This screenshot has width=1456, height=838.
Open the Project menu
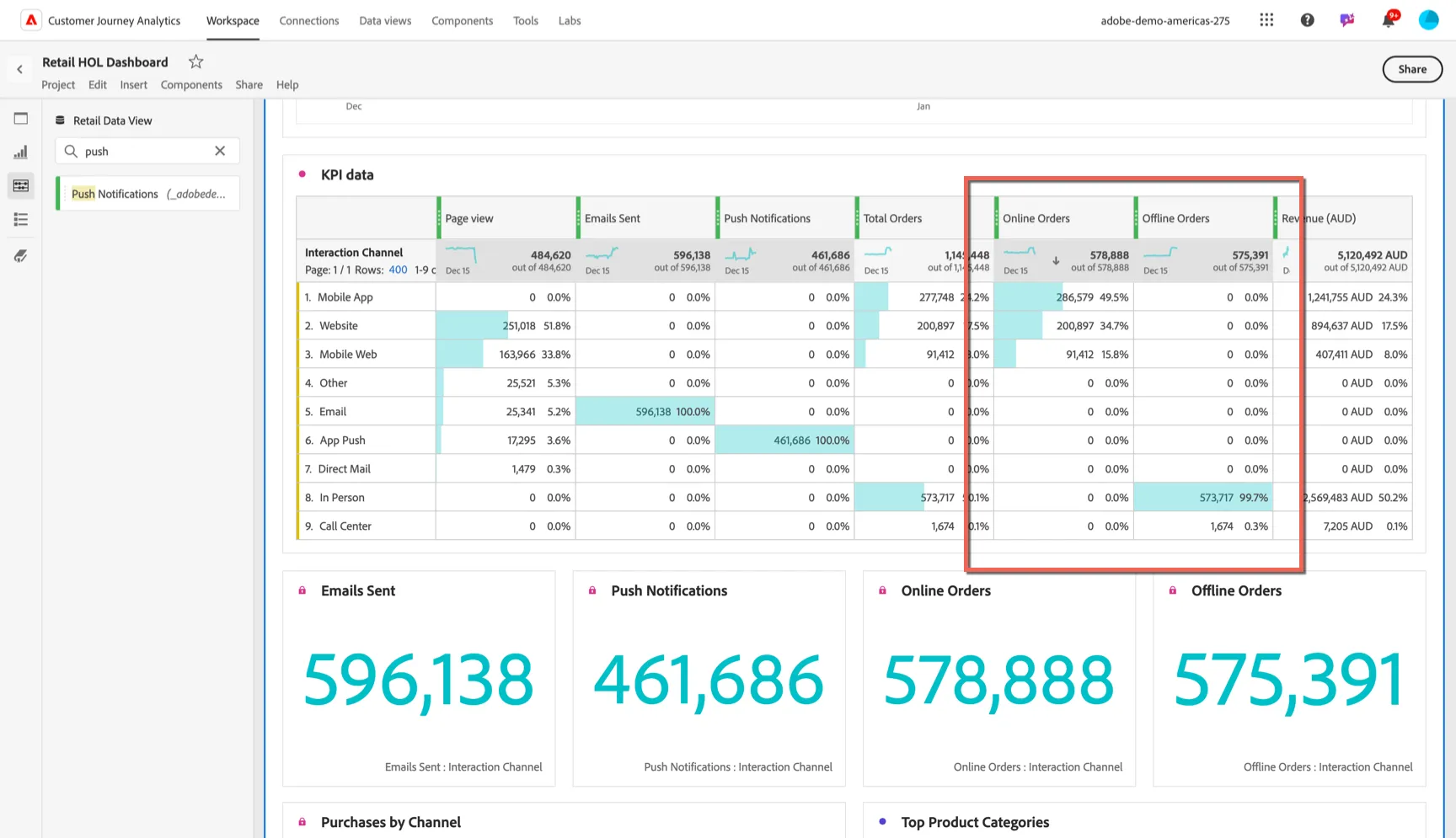click(58, 84)
